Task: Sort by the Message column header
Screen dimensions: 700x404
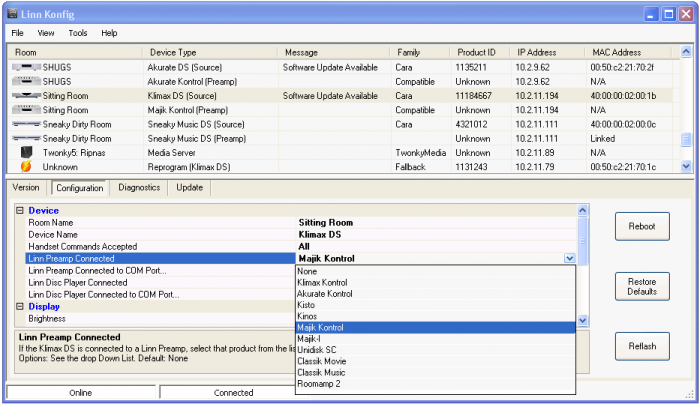Action: 333,52
